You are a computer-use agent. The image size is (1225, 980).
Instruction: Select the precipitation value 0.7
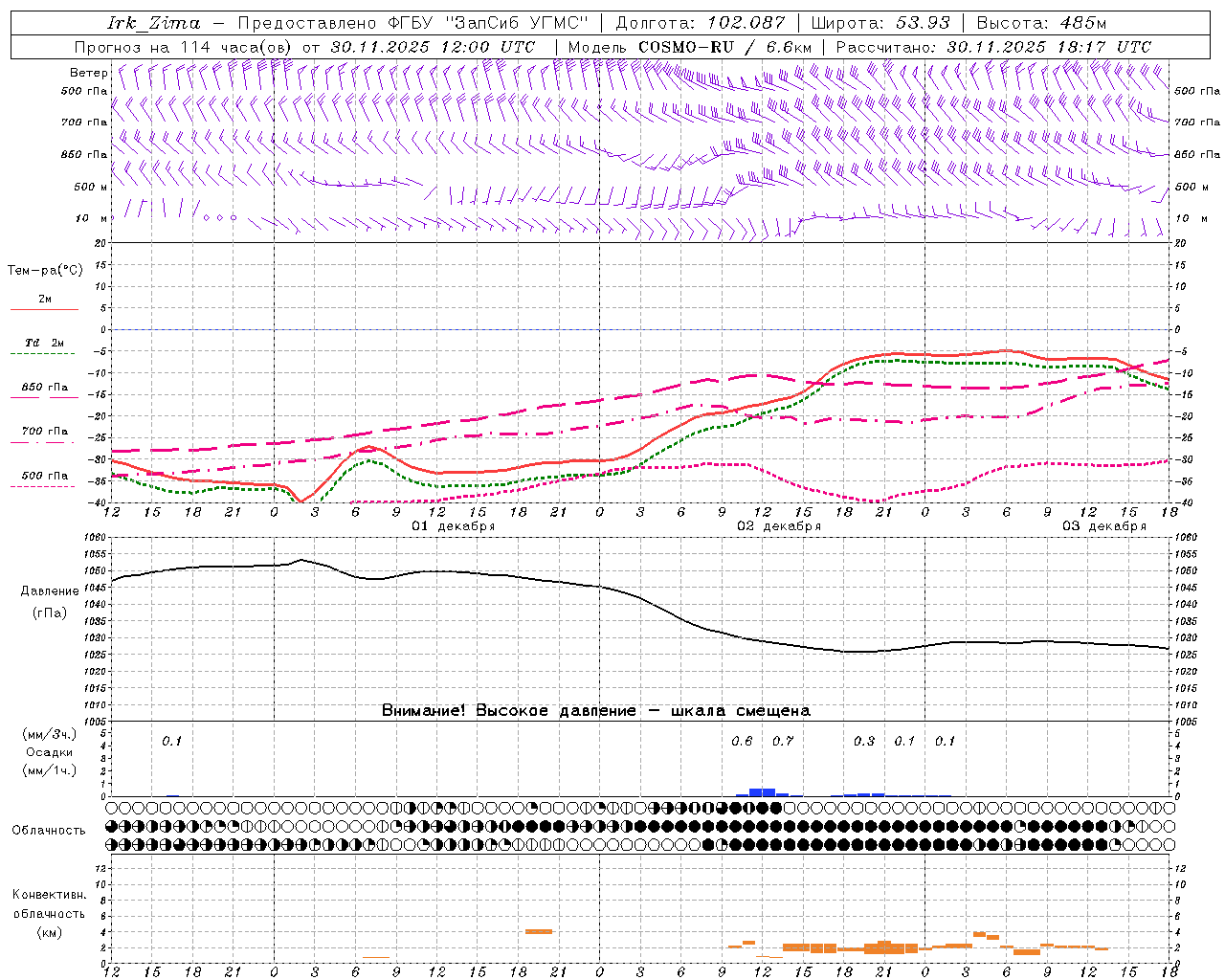click(x=783, y=741)
